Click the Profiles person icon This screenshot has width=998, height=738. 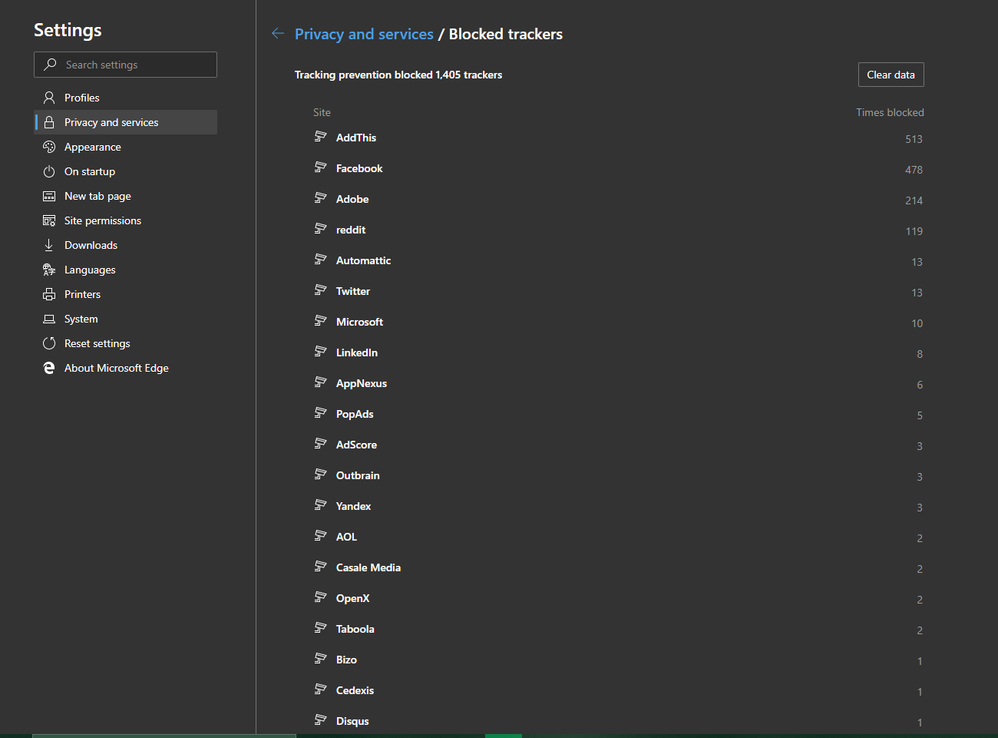(49, 97)
